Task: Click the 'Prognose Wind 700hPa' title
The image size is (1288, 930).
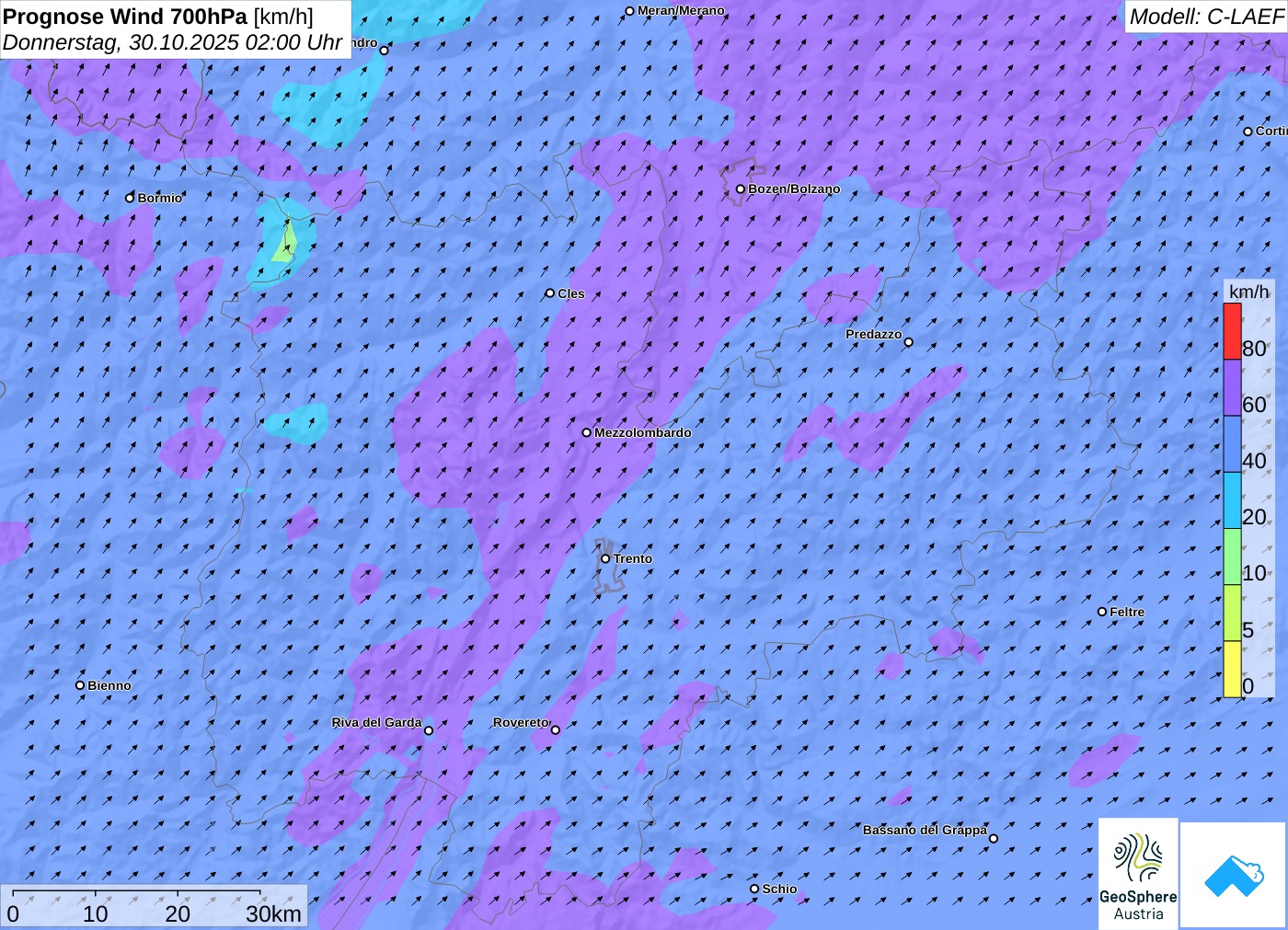Action: click(x=125, y=17)
